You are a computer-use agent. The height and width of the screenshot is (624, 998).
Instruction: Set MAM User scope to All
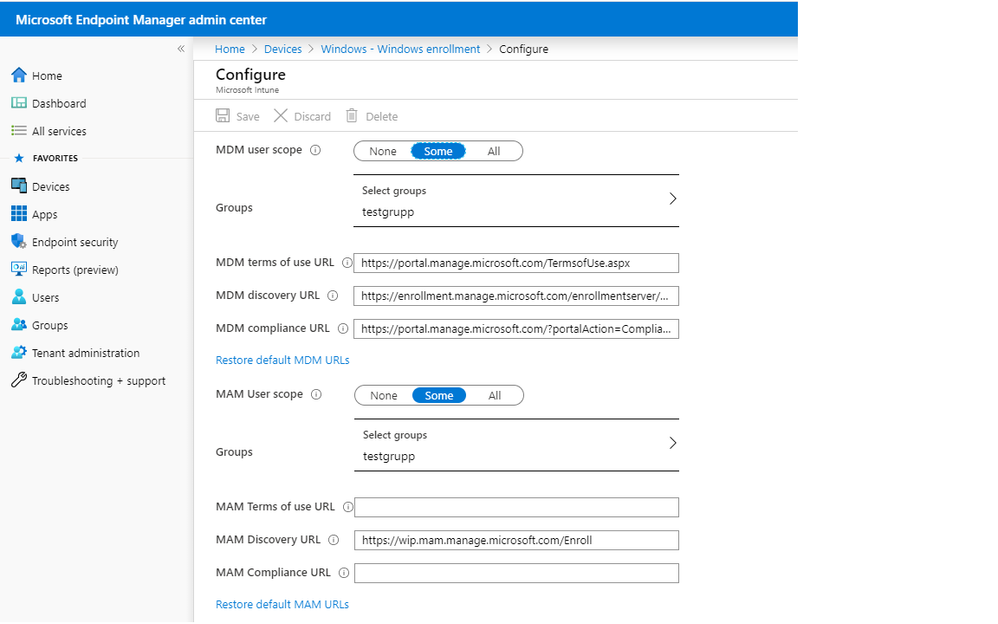(x=495, y=396)
